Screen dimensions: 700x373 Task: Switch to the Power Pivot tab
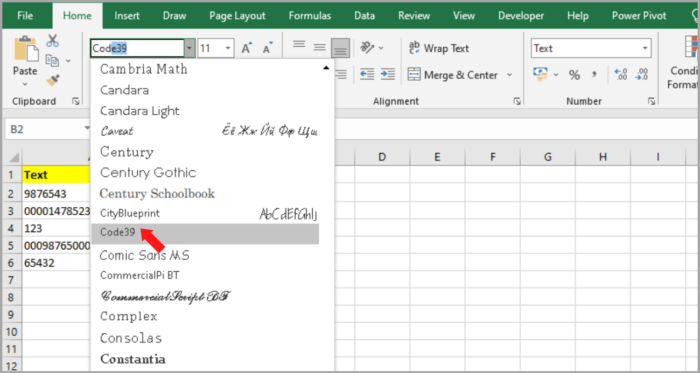click(639, 16)
